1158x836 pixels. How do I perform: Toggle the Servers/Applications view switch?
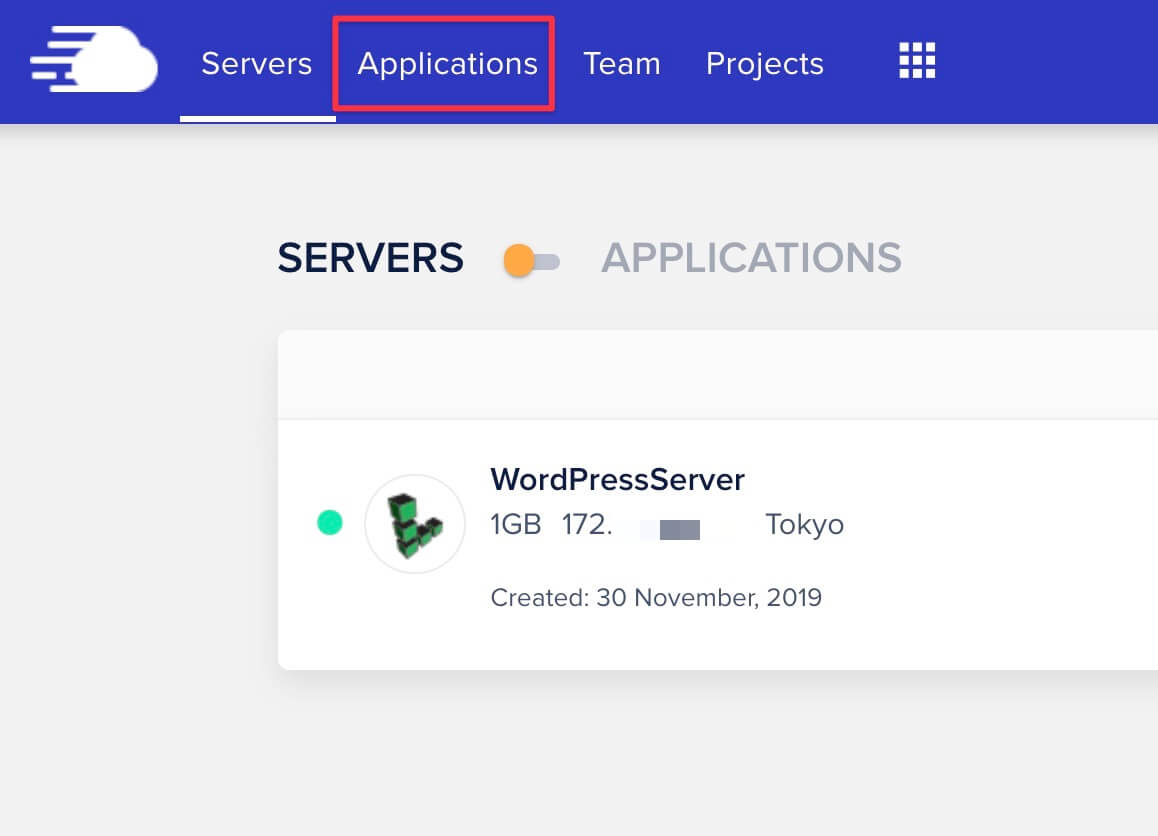point(532,261)
